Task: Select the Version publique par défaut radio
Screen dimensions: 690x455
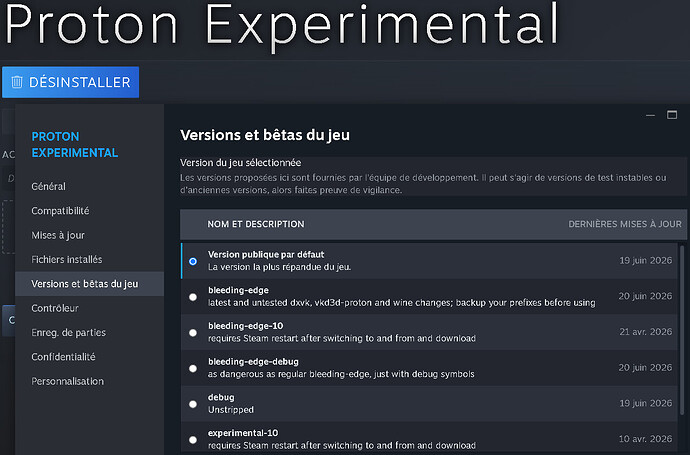Action: tap(193, 261)
